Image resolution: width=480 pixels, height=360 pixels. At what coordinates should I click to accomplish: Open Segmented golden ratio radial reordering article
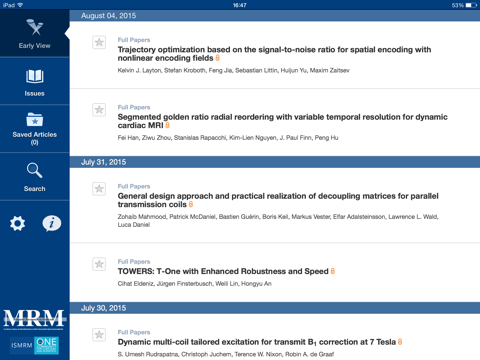click(x=282, y=121)
